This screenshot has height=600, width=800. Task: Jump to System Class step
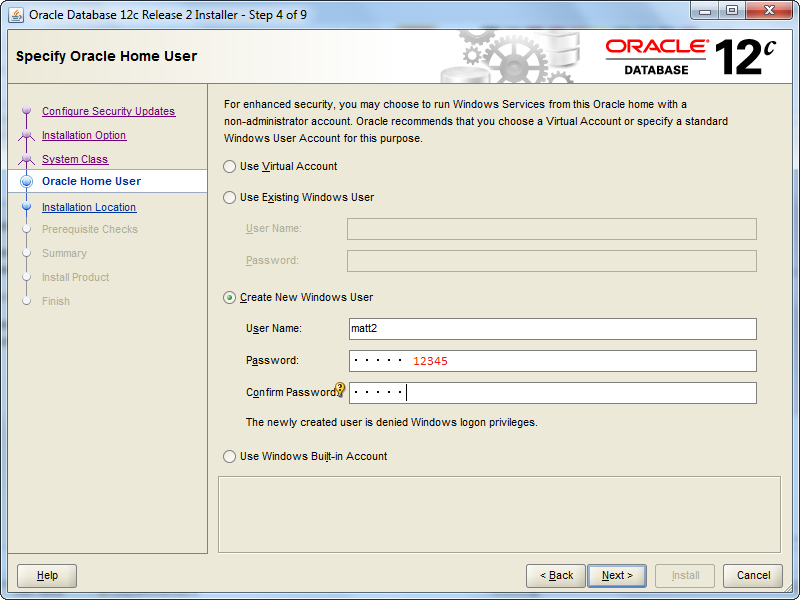[x=75, y=160]
